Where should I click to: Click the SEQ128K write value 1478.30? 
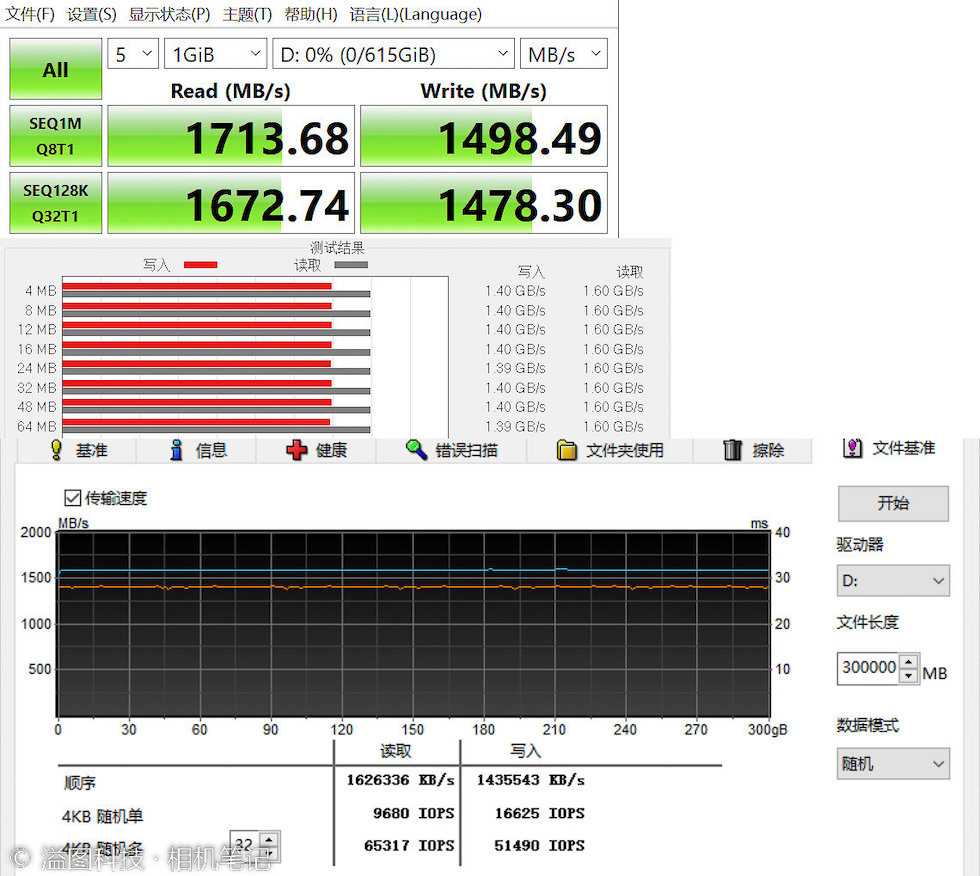(x=484, y=203)
